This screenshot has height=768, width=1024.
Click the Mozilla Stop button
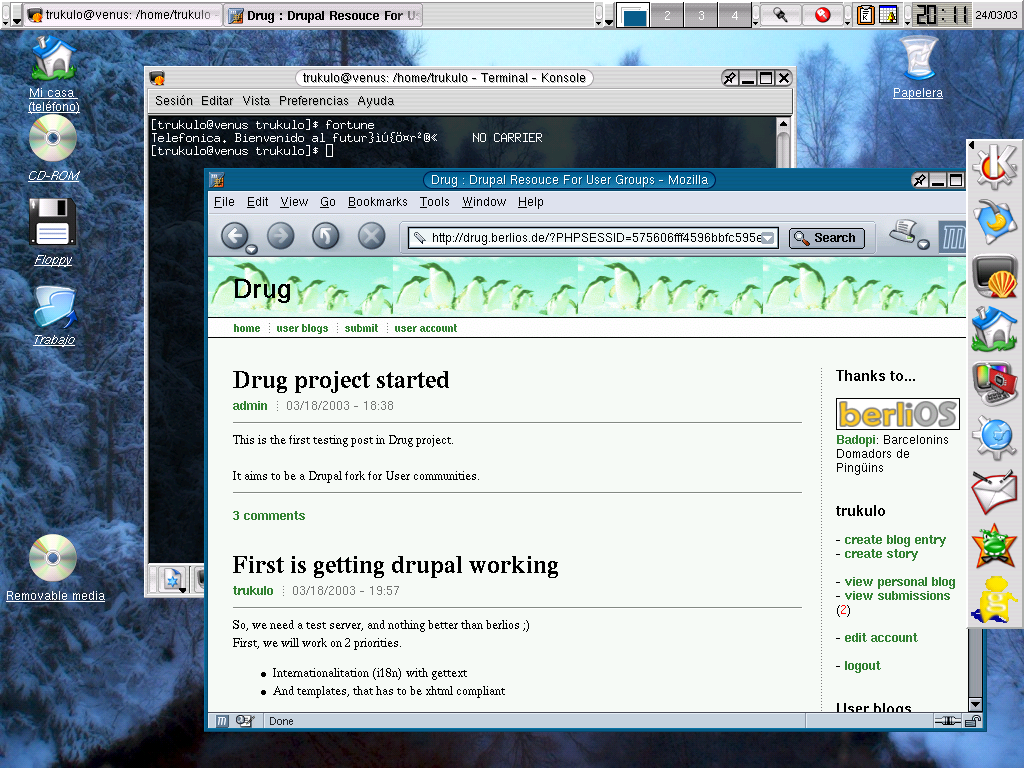pos(372,236)
